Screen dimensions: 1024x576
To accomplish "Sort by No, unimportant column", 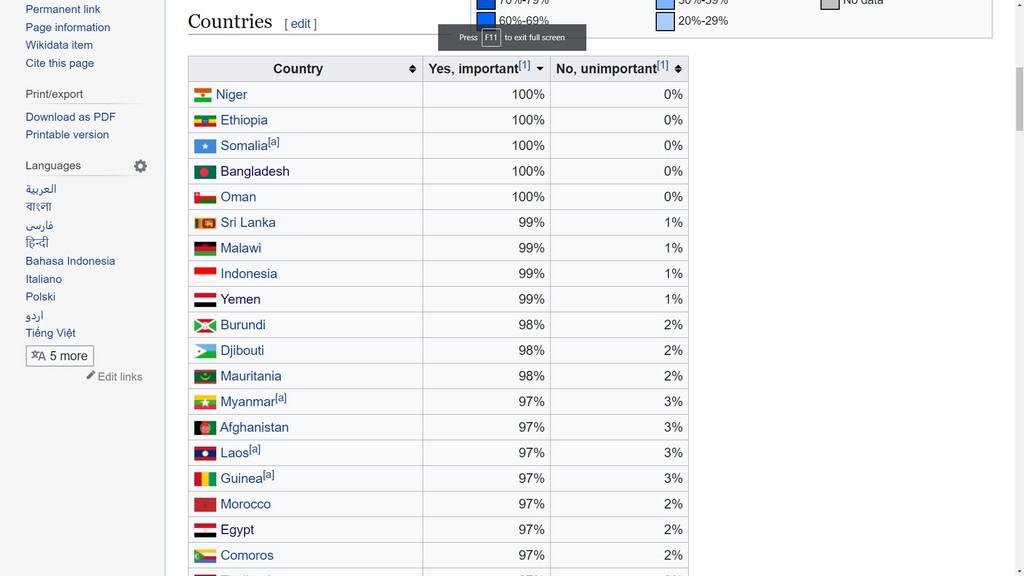I will pos(678,69).
